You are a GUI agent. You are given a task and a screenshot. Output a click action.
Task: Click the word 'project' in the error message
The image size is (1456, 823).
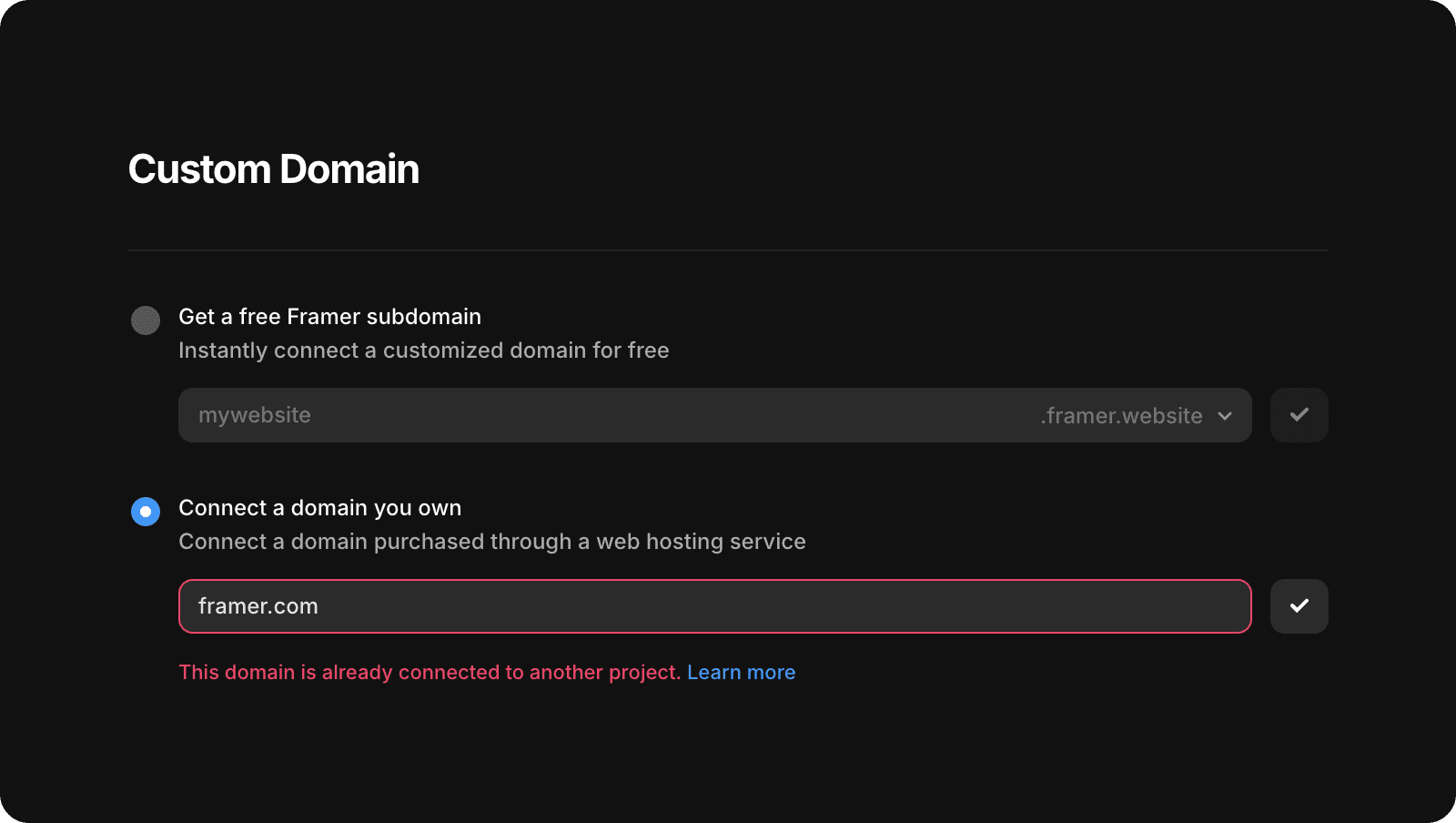643,673
